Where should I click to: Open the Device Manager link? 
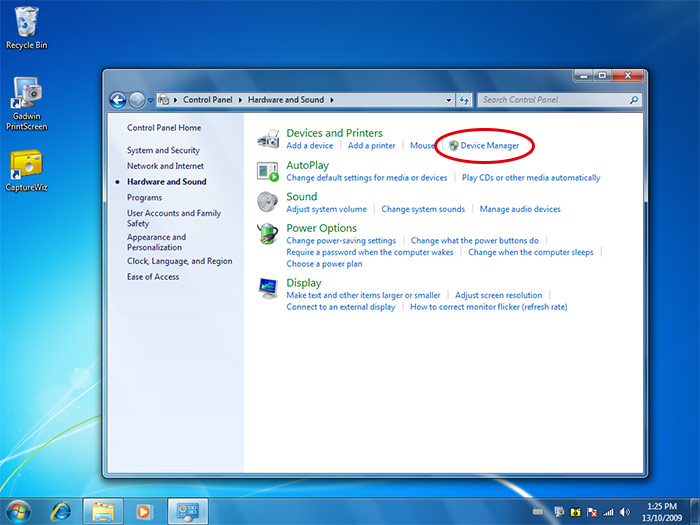[x=490, y=146]
